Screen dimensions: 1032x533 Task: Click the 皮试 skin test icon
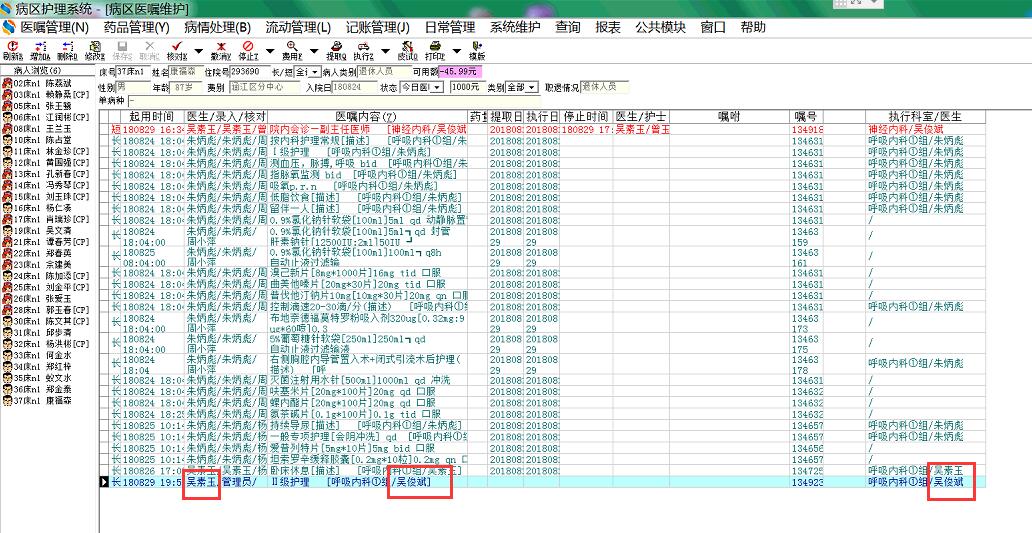tap(407, 46)
